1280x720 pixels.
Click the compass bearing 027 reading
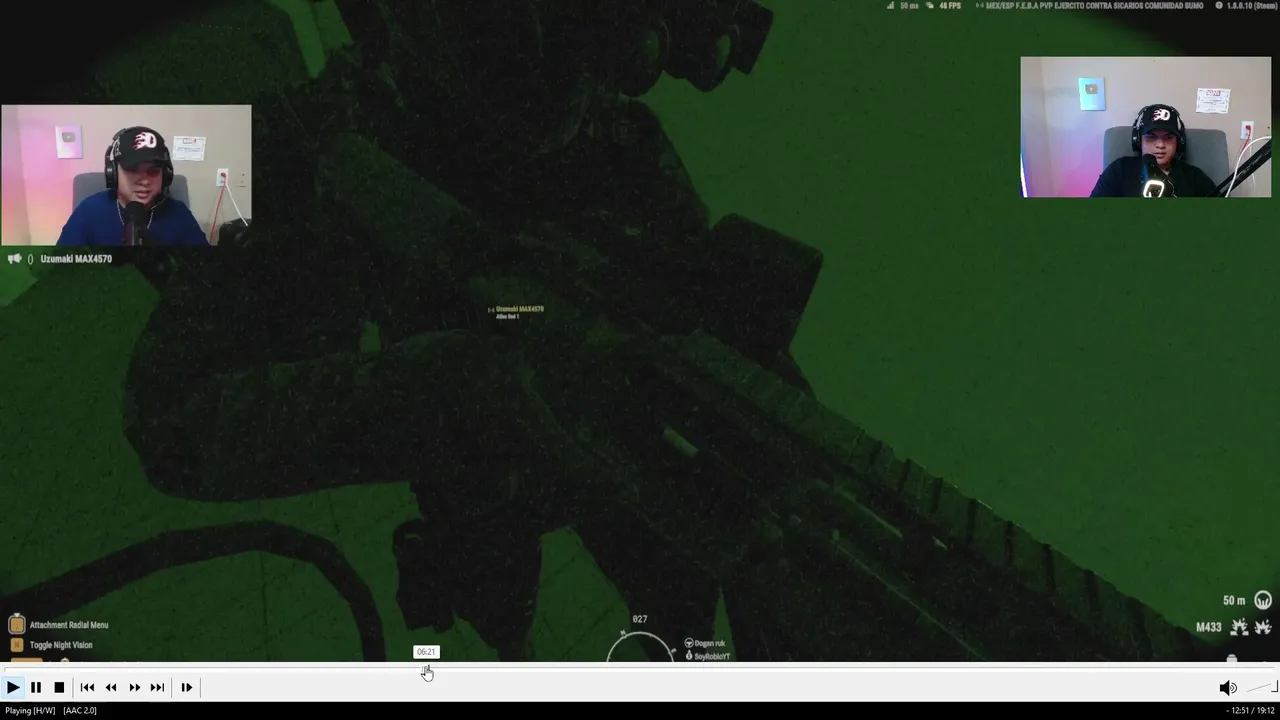point(640,620)
